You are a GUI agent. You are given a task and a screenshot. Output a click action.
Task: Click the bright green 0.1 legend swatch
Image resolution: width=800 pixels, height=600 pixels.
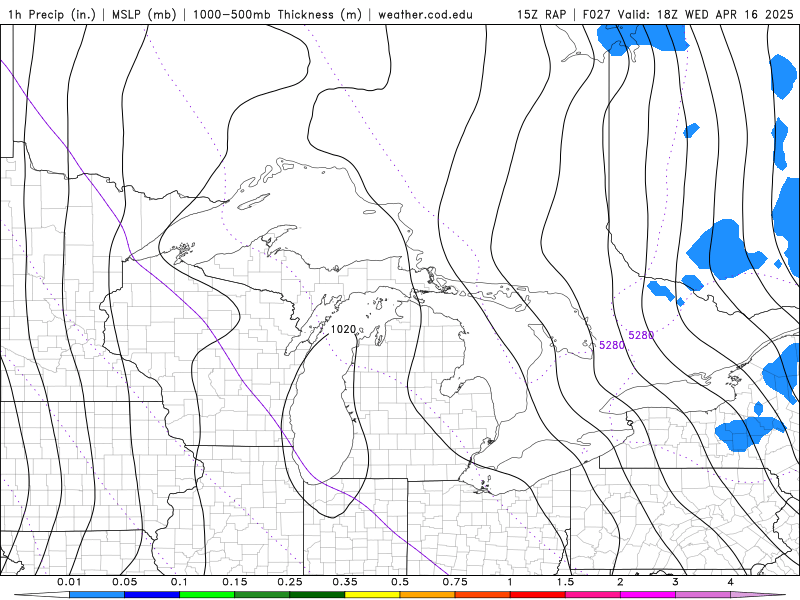point(207,595)
